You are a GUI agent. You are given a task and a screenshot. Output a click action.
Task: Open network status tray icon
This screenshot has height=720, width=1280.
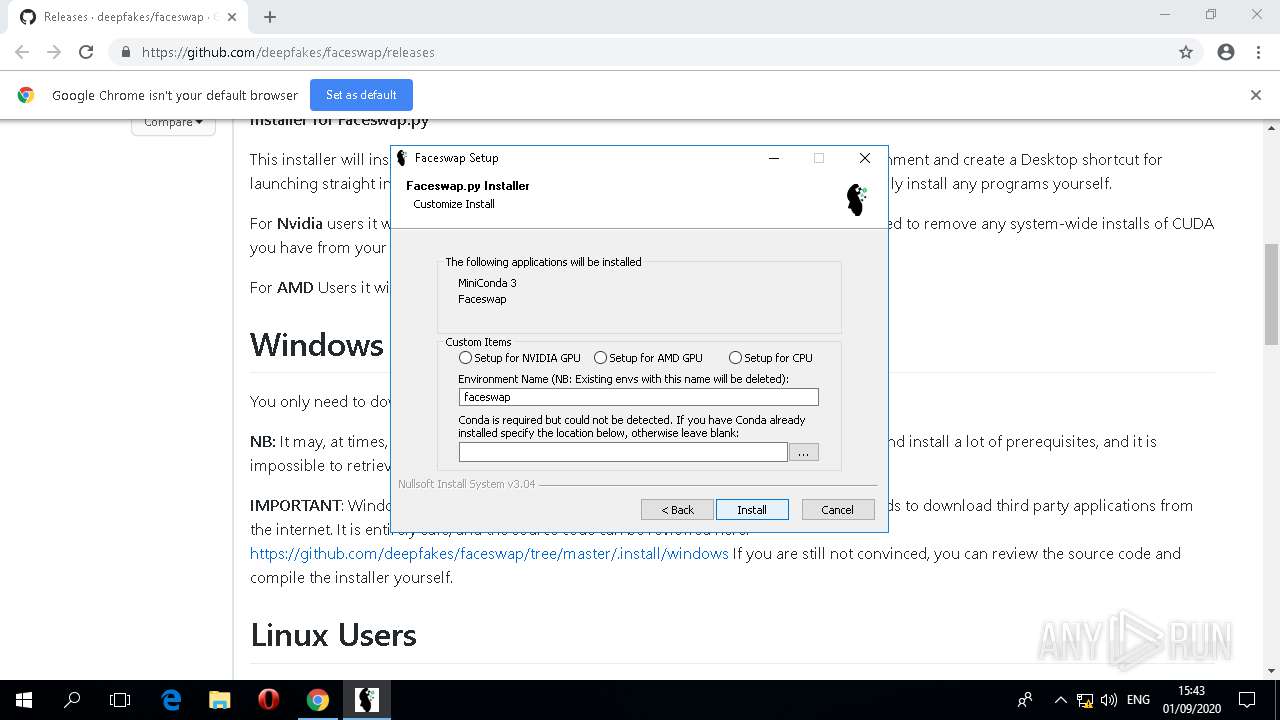click(x=1085, y=700)
